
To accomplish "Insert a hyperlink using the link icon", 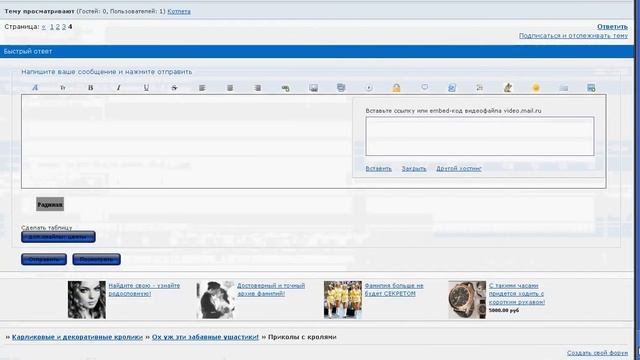I will tap(285, 88).
